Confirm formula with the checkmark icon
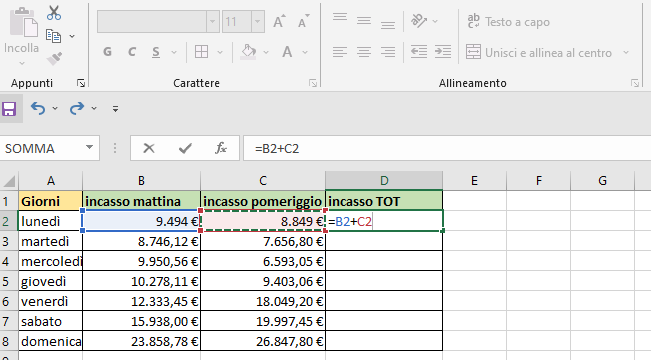 click(185, 148)
